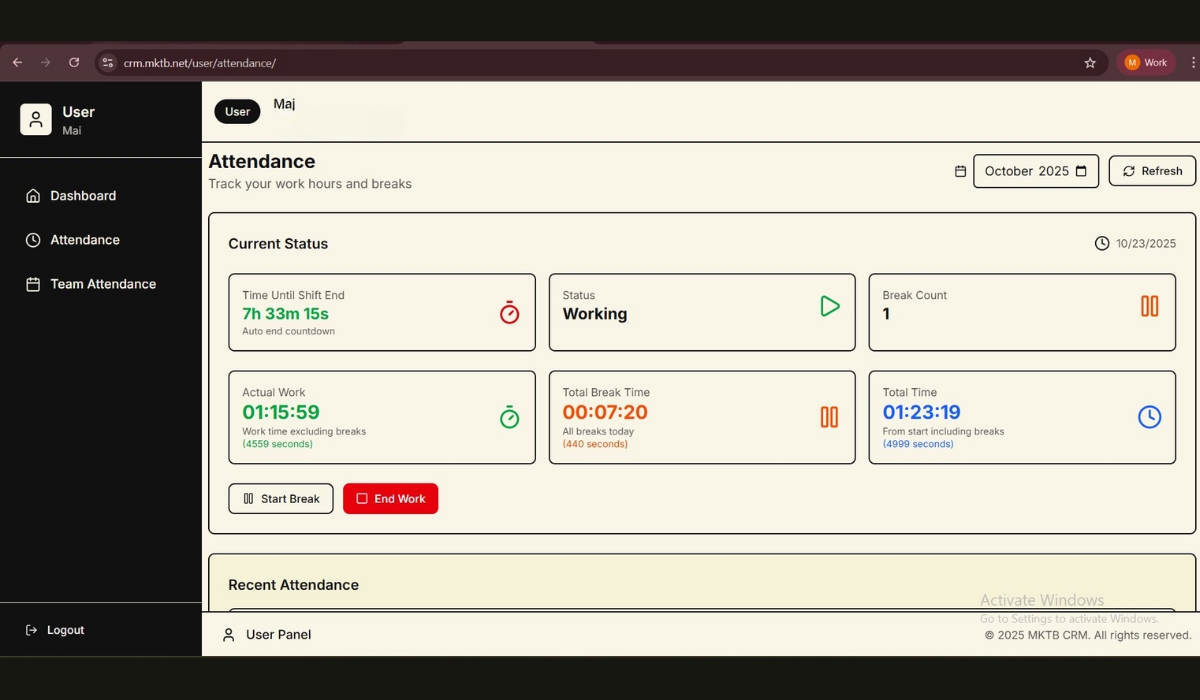Click the calendar icon left of month field
This screenshot has width=1200, height=700.
coord(960,171)
